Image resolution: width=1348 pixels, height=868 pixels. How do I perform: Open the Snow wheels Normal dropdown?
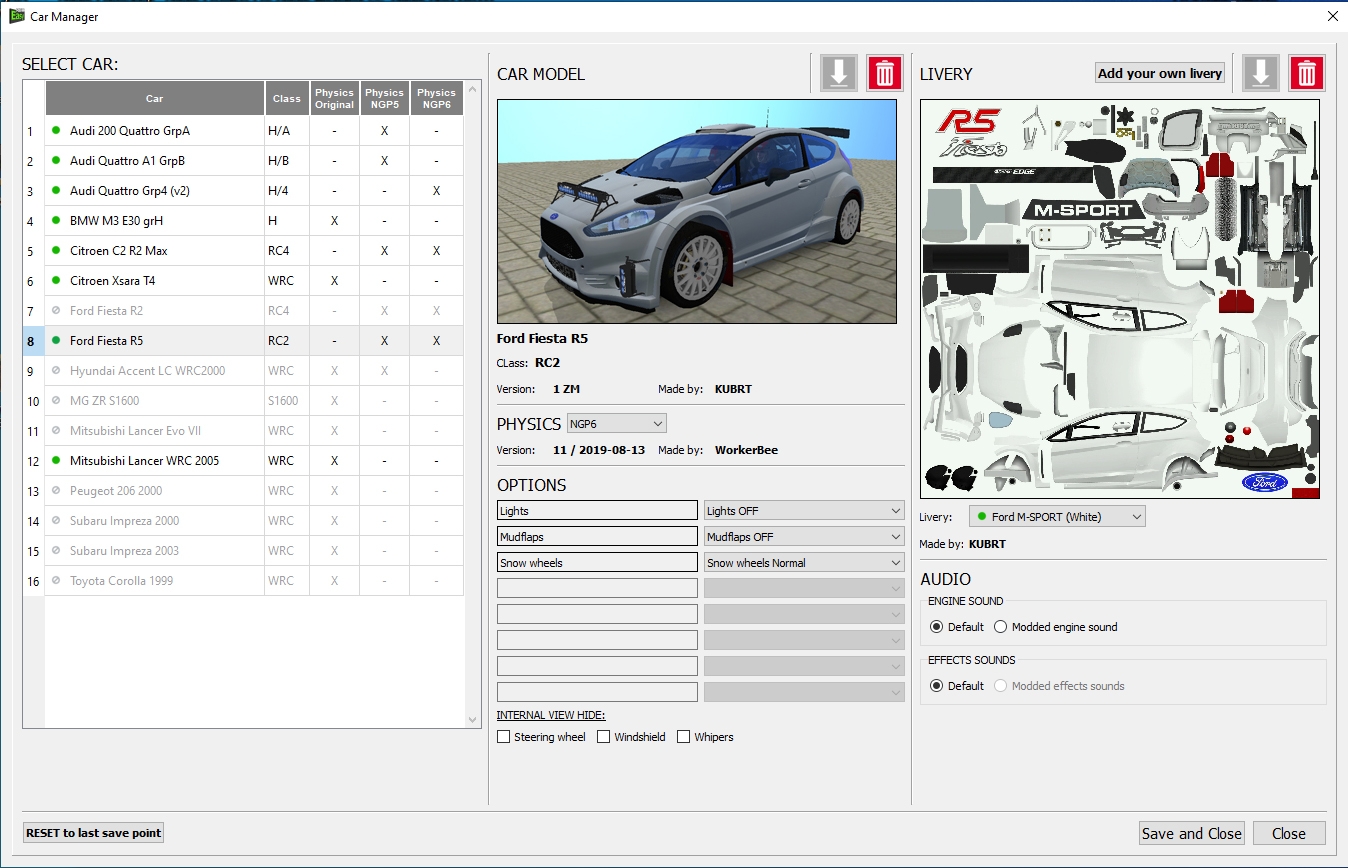pyautogui.click(x=804, y=563)
